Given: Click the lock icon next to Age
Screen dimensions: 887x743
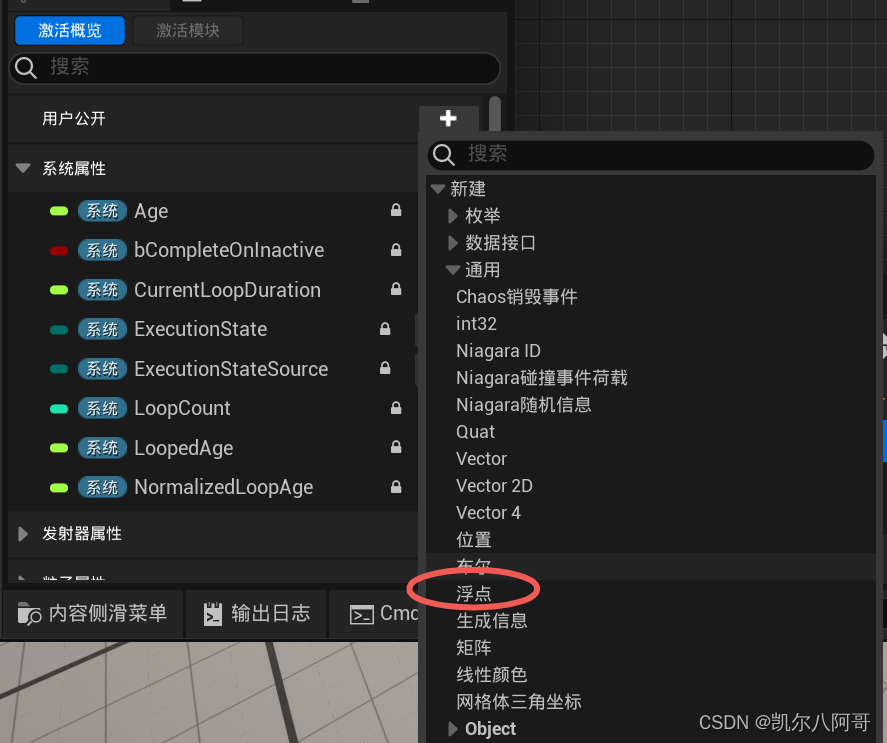Looking at the screenshot, I should click(396, 211).
